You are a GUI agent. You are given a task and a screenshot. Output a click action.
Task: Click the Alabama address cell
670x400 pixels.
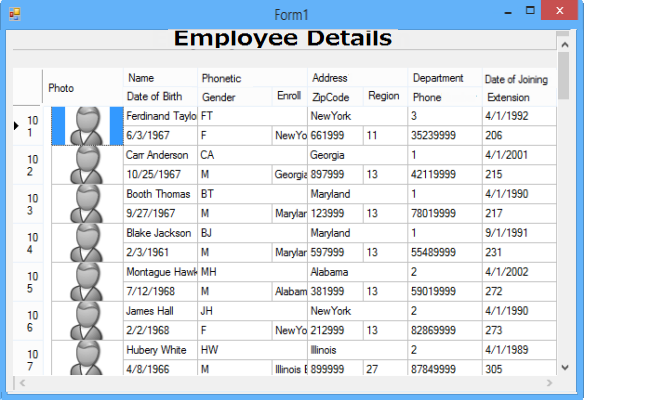click(x=357, y=272)
